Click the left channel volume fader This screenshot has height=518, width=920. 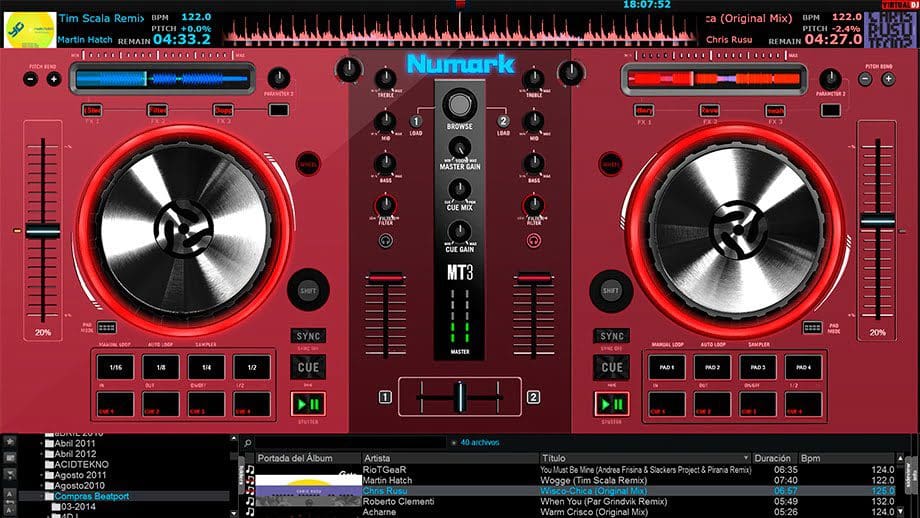click(385, 278)
